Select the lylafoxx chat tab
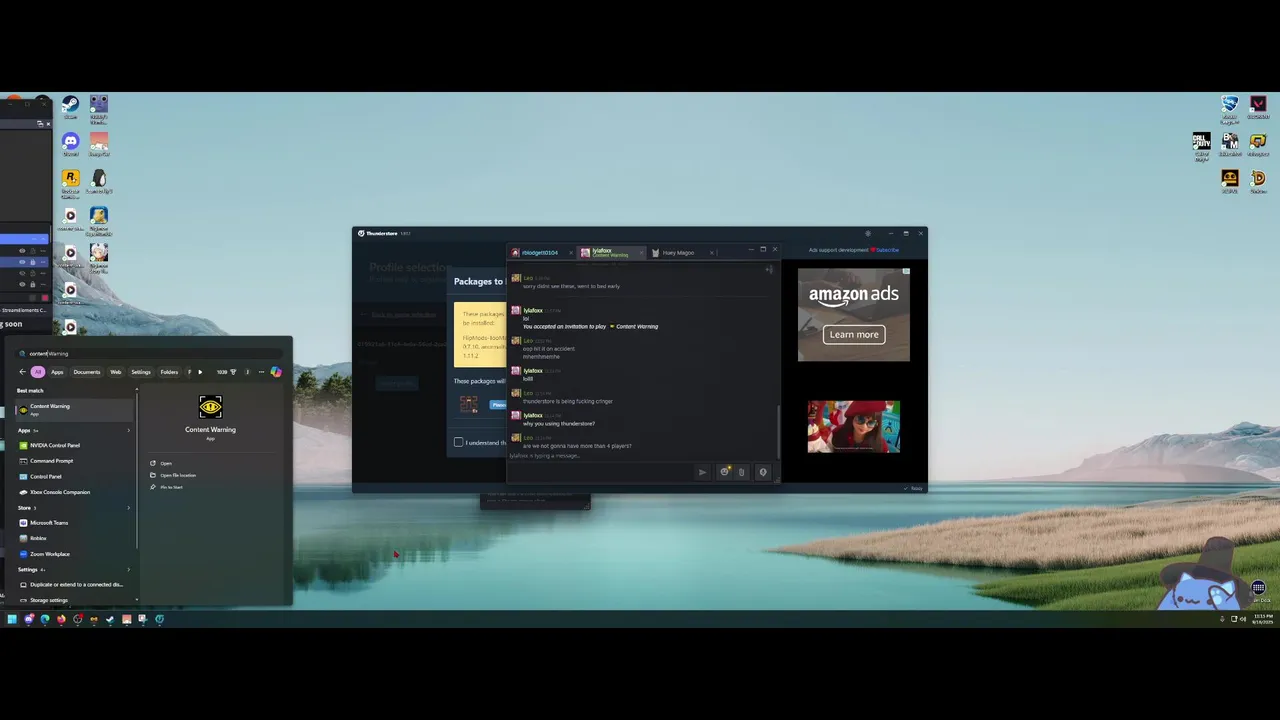 [610, 253]
